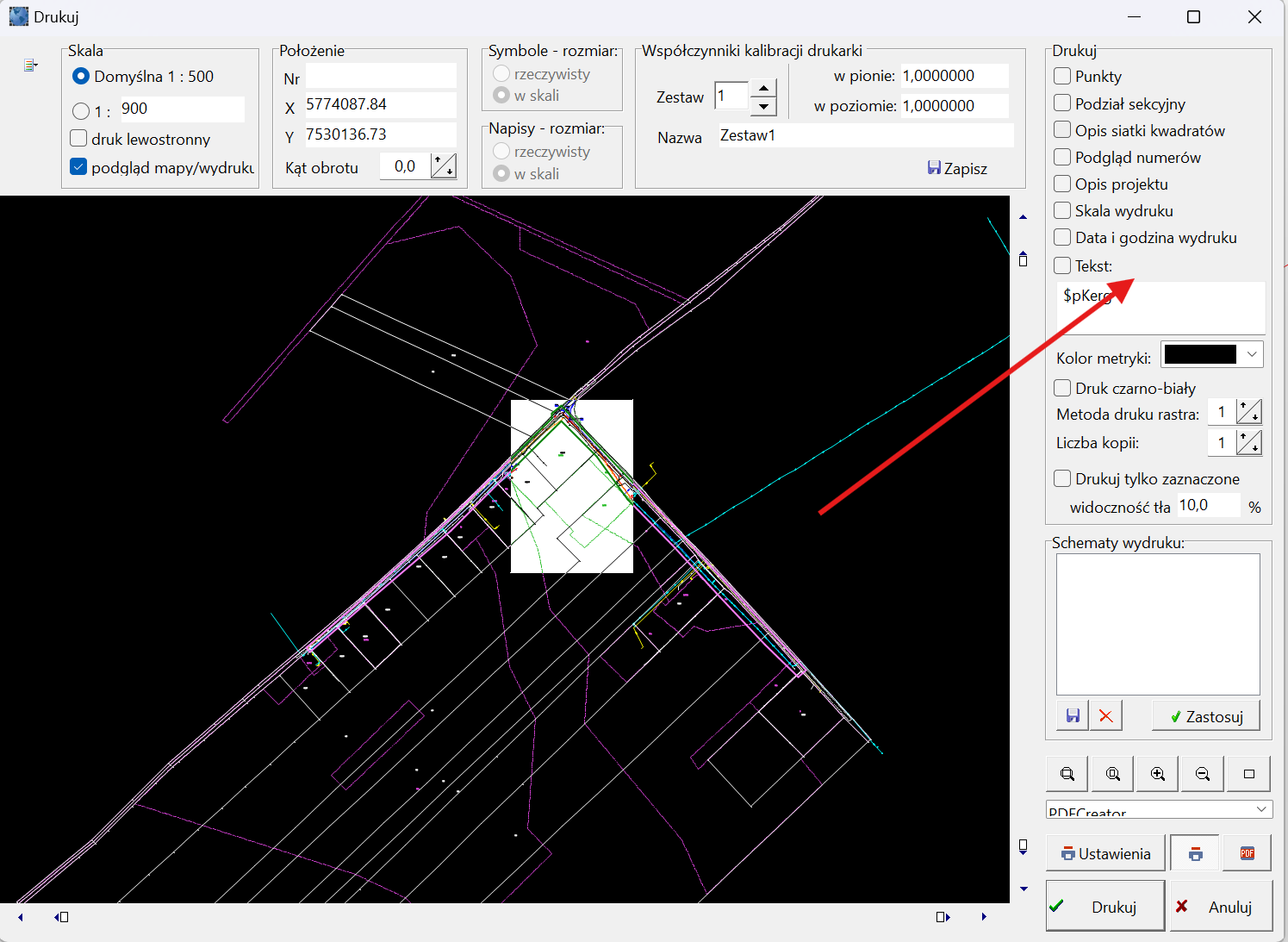Image resolution: width=1288 pixels, height=942 pixels.
Task: Enable Podział sekcyjny
Action: click(x=1062, y=103)
